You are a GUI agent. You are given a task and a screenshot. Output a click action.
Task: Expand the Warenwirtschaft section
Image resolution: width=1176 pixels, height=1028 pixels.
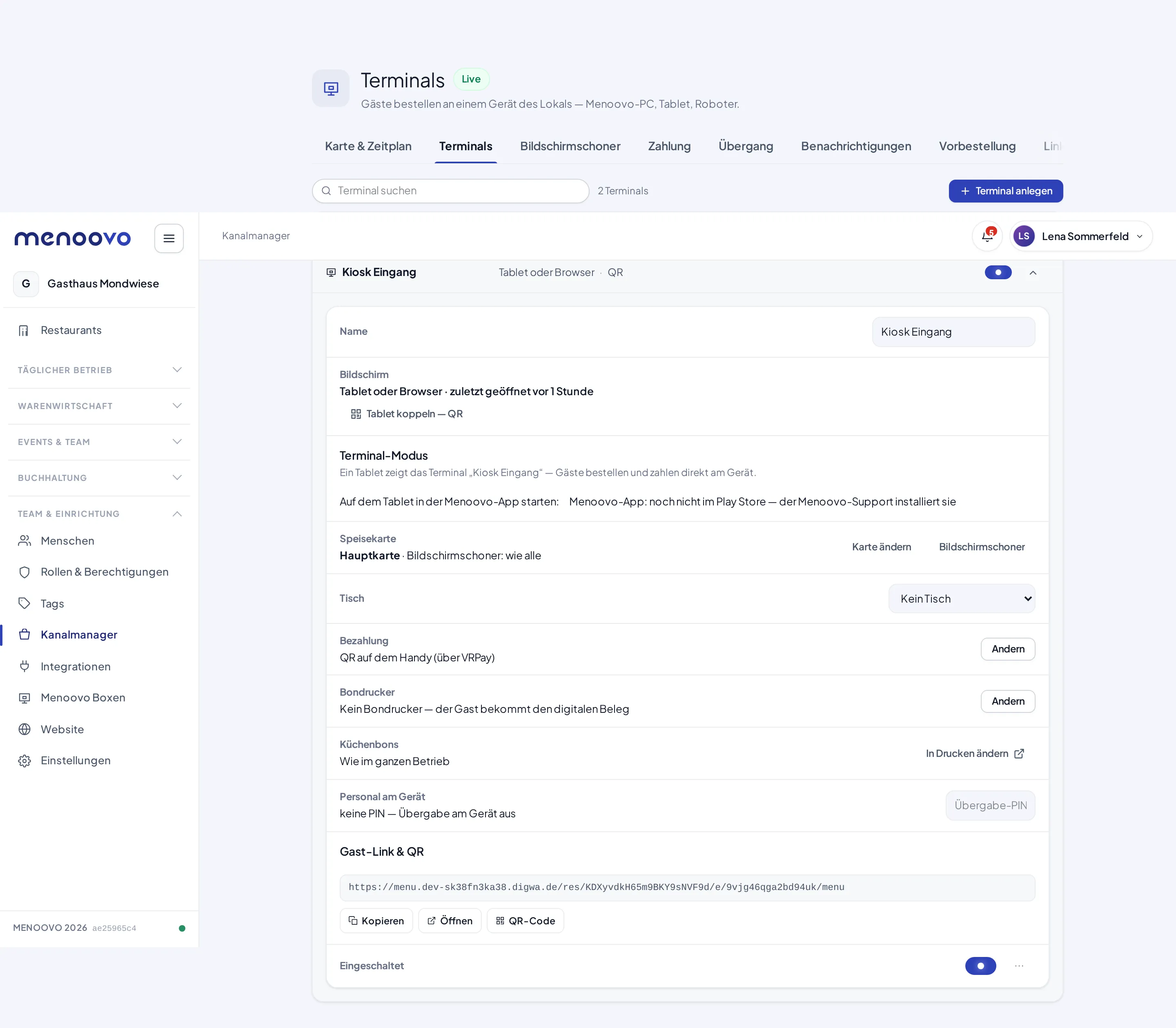click(x=99, y=406)
